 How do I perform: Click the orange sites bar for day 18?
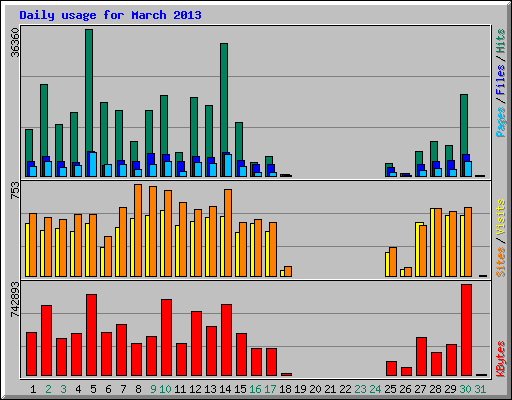click(288, 271)
